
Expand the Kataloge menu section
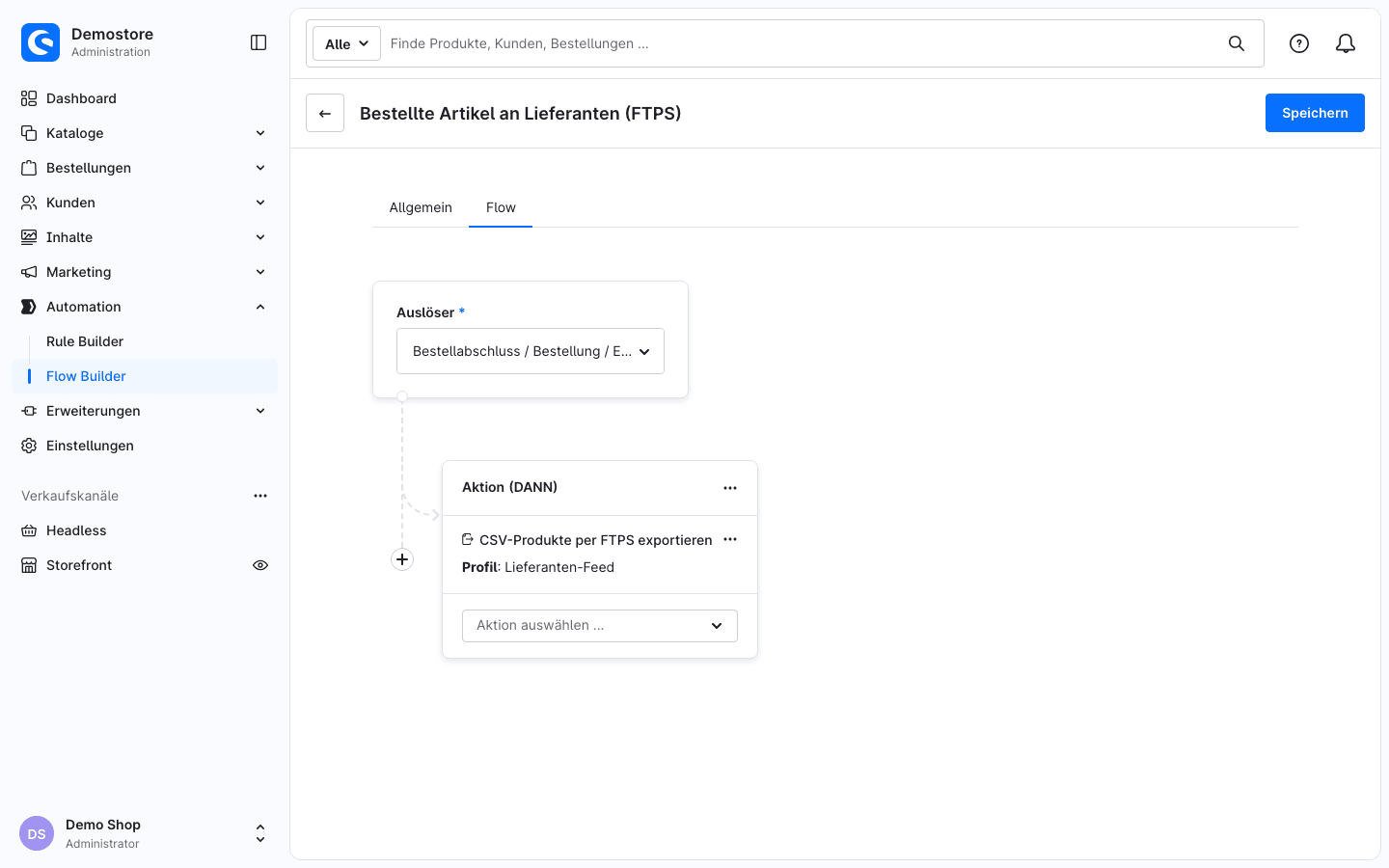[260, 133]
